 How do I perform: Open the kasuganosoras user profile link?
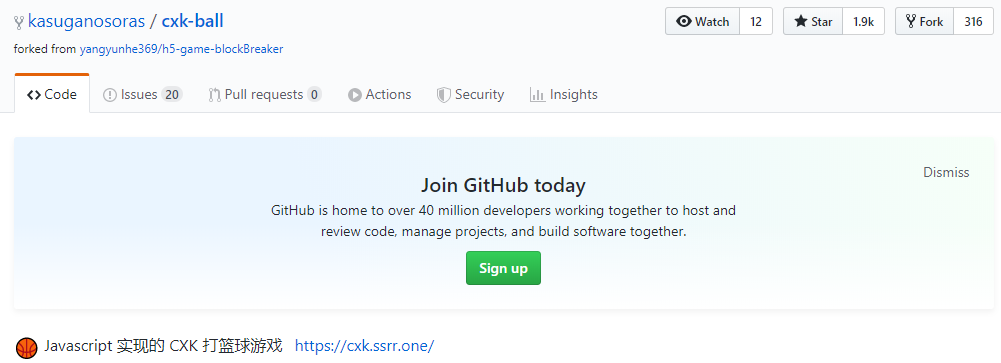click(86, 21)
